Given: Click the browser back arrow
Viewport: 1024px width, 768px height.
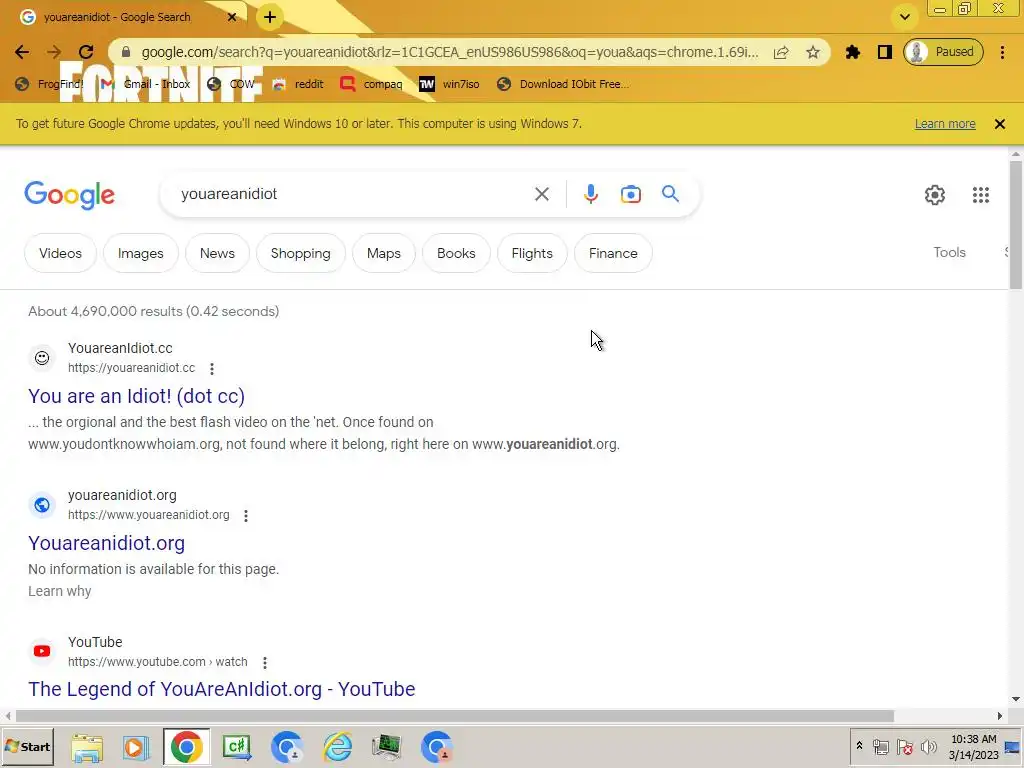Looking at the screenshot, I should tap(22, 52).
